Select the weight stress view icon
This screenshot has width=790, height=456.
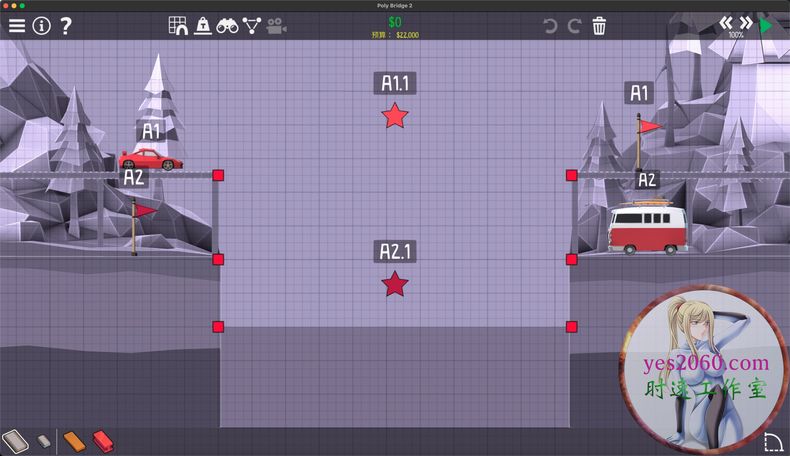[x=203, y=26]
